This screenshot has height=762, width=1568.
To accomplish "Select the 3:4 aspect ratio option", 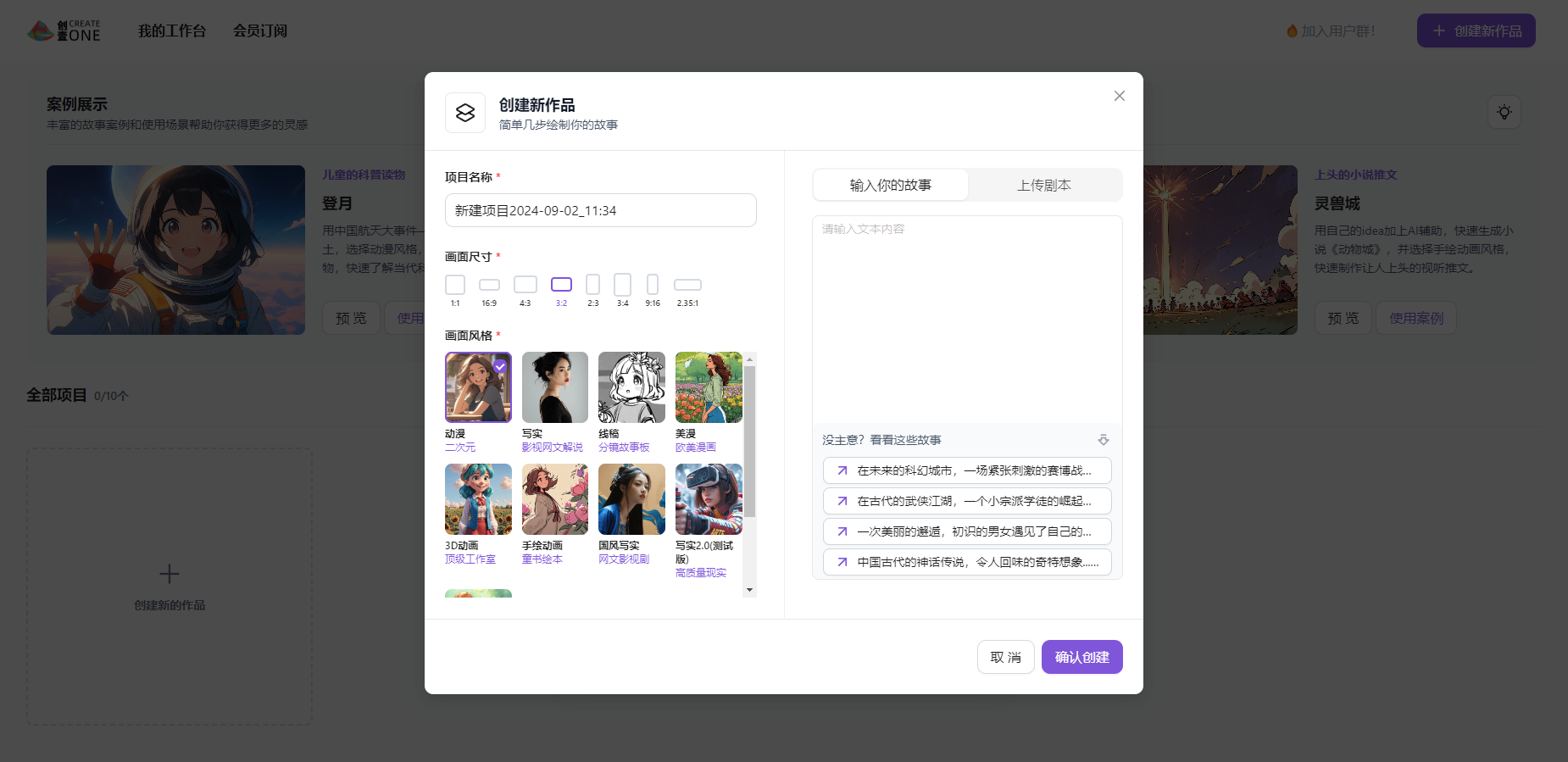I will click(x=622, y=285).
